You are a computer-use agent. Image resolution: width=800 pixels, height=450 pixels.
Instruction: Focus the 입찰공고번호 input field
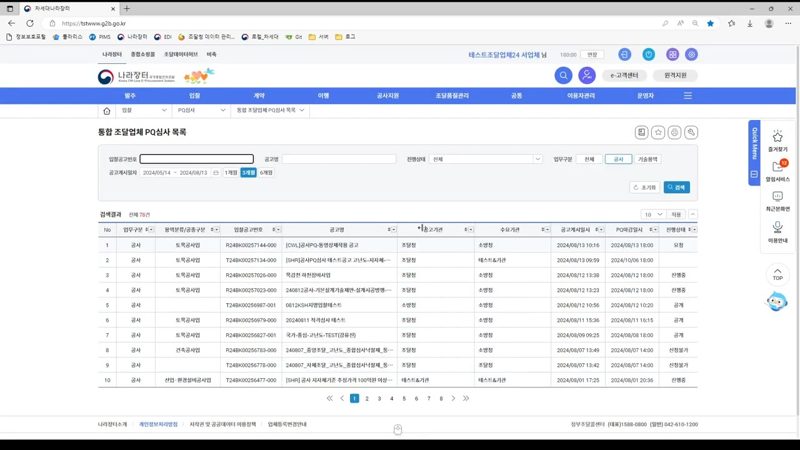point(196,159)
